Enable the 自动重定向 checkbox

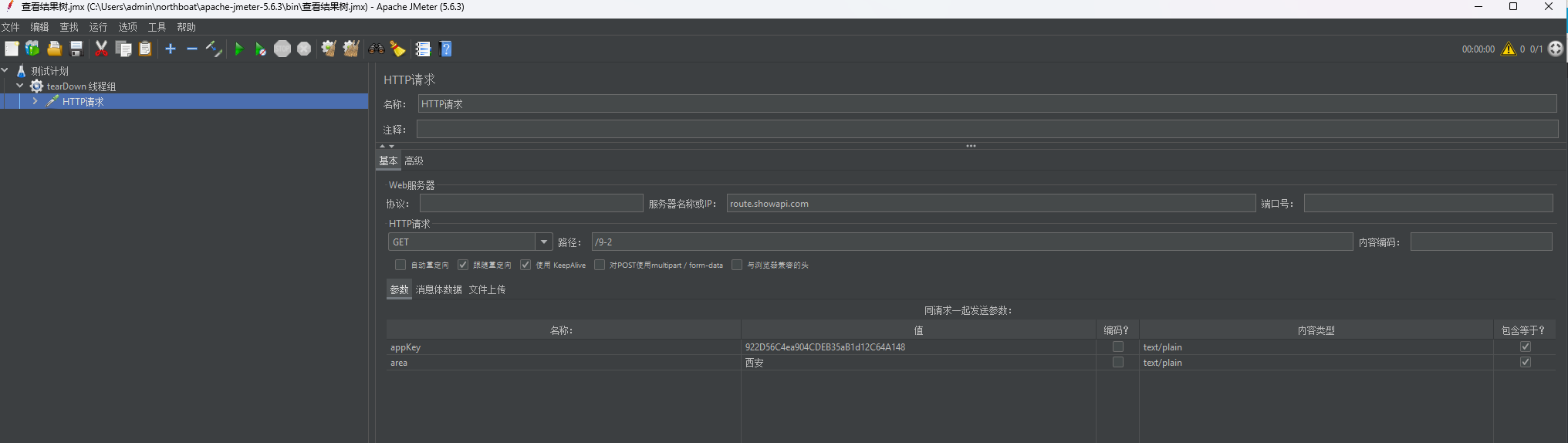(x=400, y=265)
